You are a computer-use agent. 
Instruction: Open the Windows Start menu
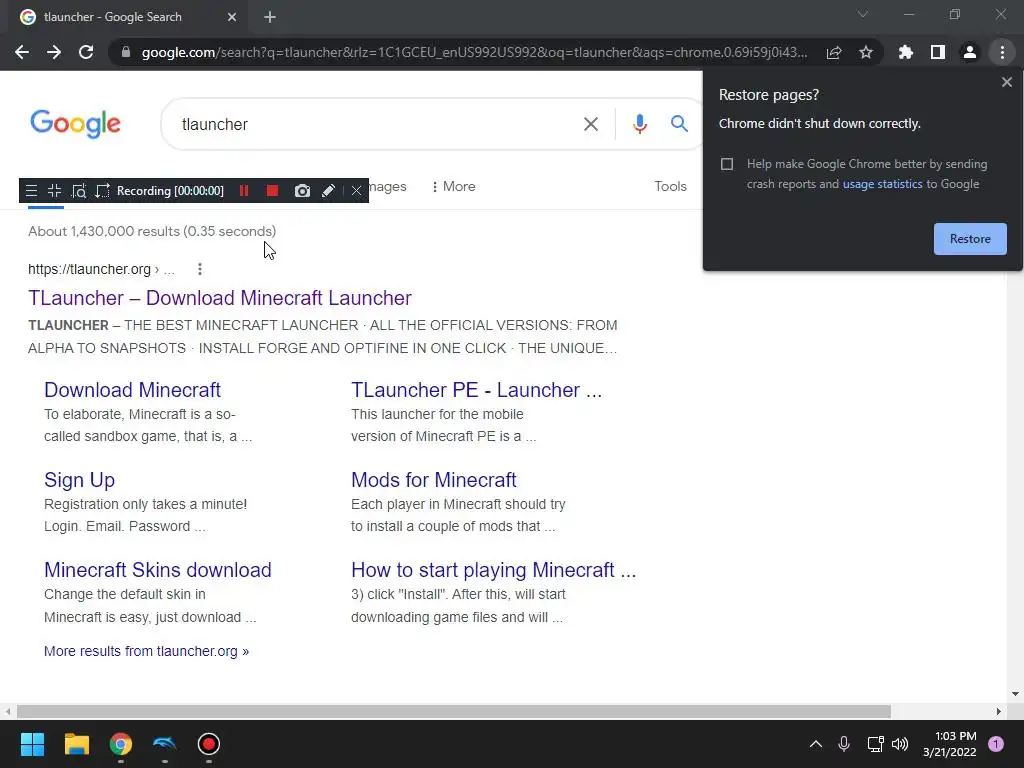click(x=32, y=744)
